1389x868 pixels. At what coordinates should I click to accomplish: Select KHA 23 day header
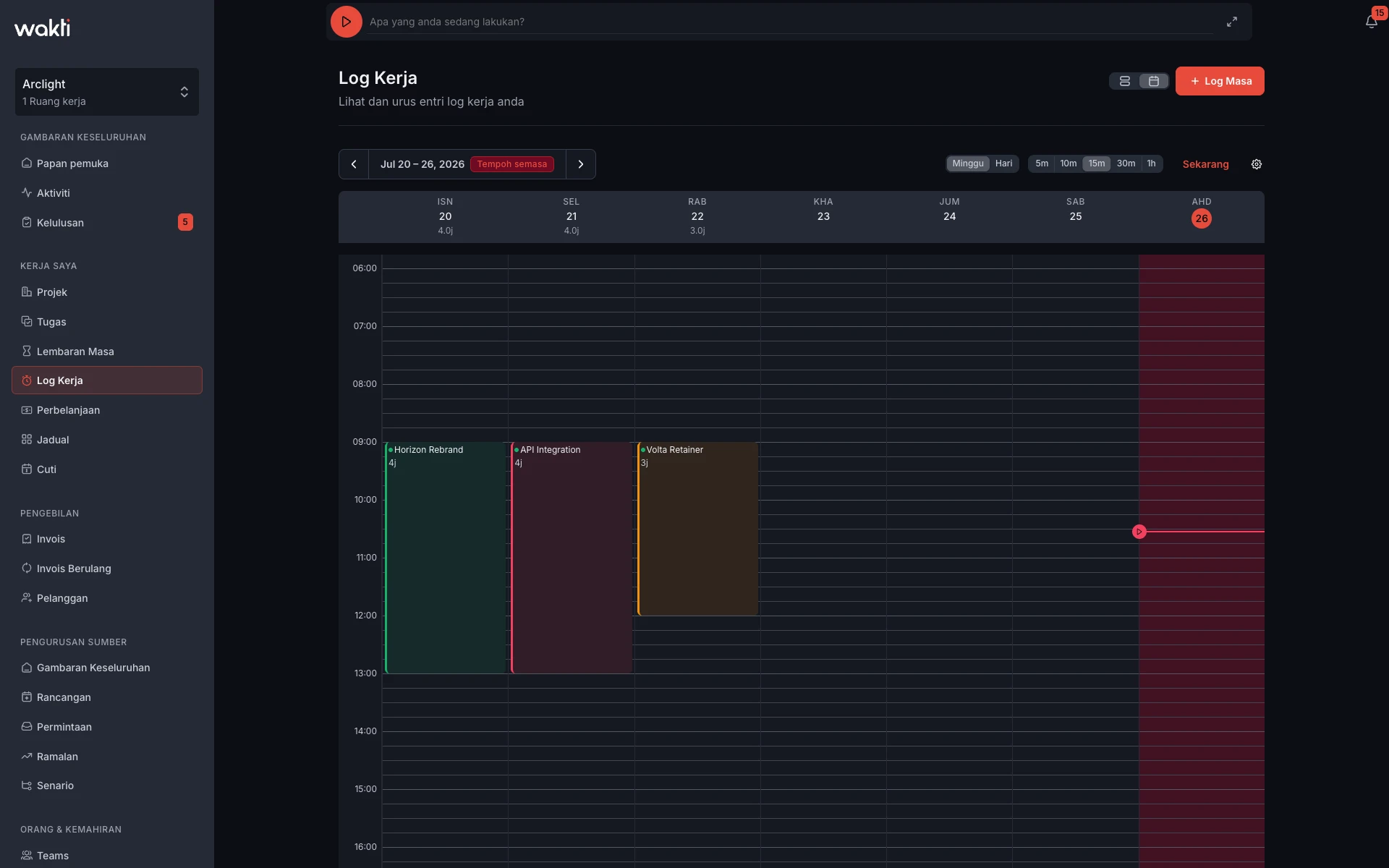[x=823, y=217]
